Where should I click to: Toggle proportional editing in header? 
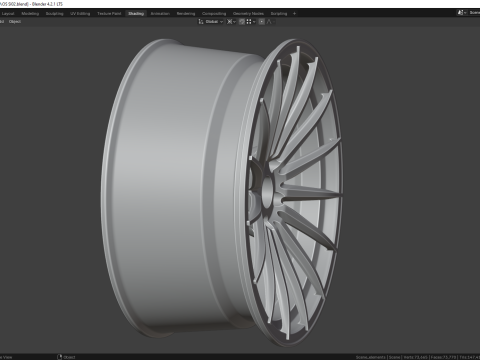pos(262,22)
